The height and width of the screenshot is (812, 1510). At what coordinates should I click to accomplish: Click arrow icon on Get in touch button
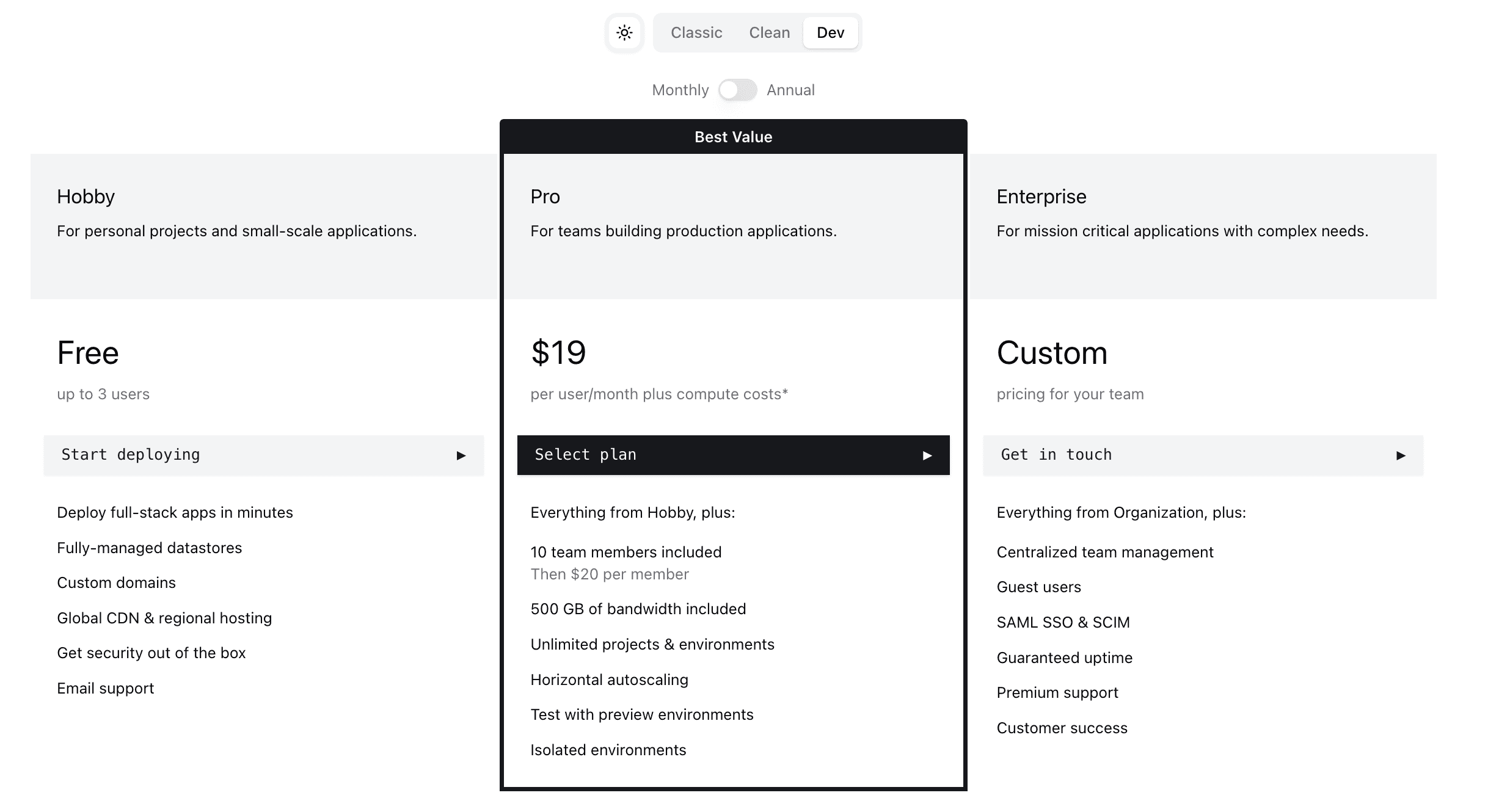click(1401, 455)
